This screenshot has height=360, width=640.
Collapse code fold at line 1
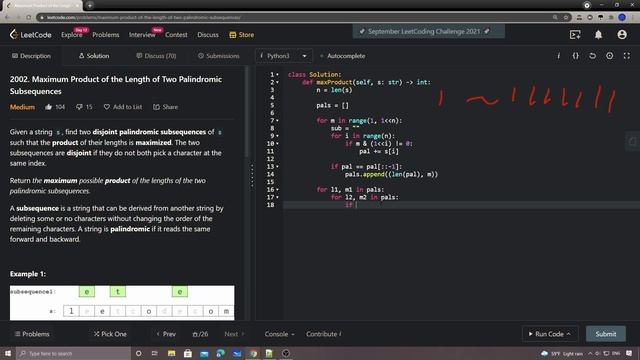(278, 75)
